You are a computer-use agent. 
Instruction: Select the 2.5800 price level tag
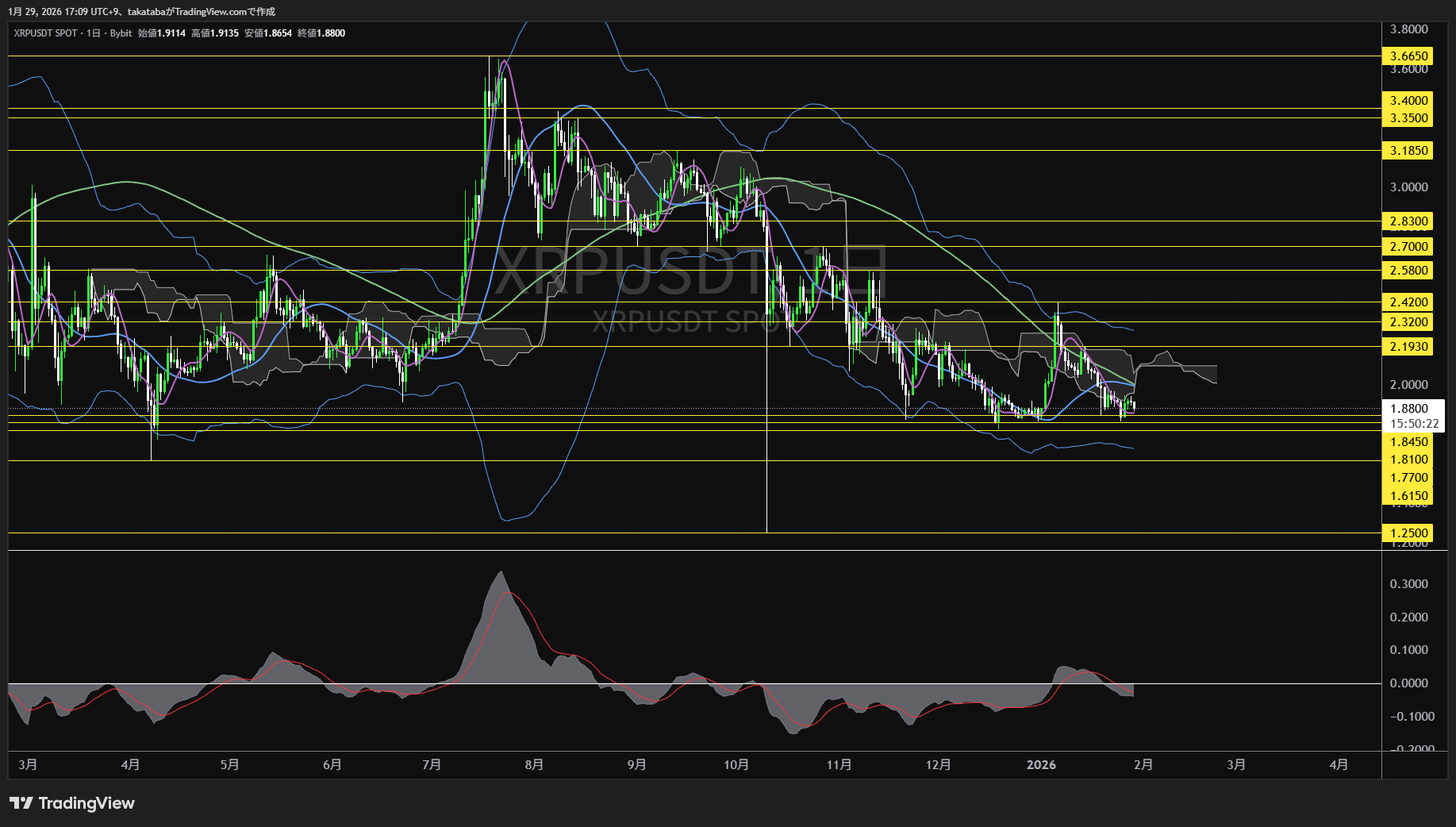click(1408, 271)
